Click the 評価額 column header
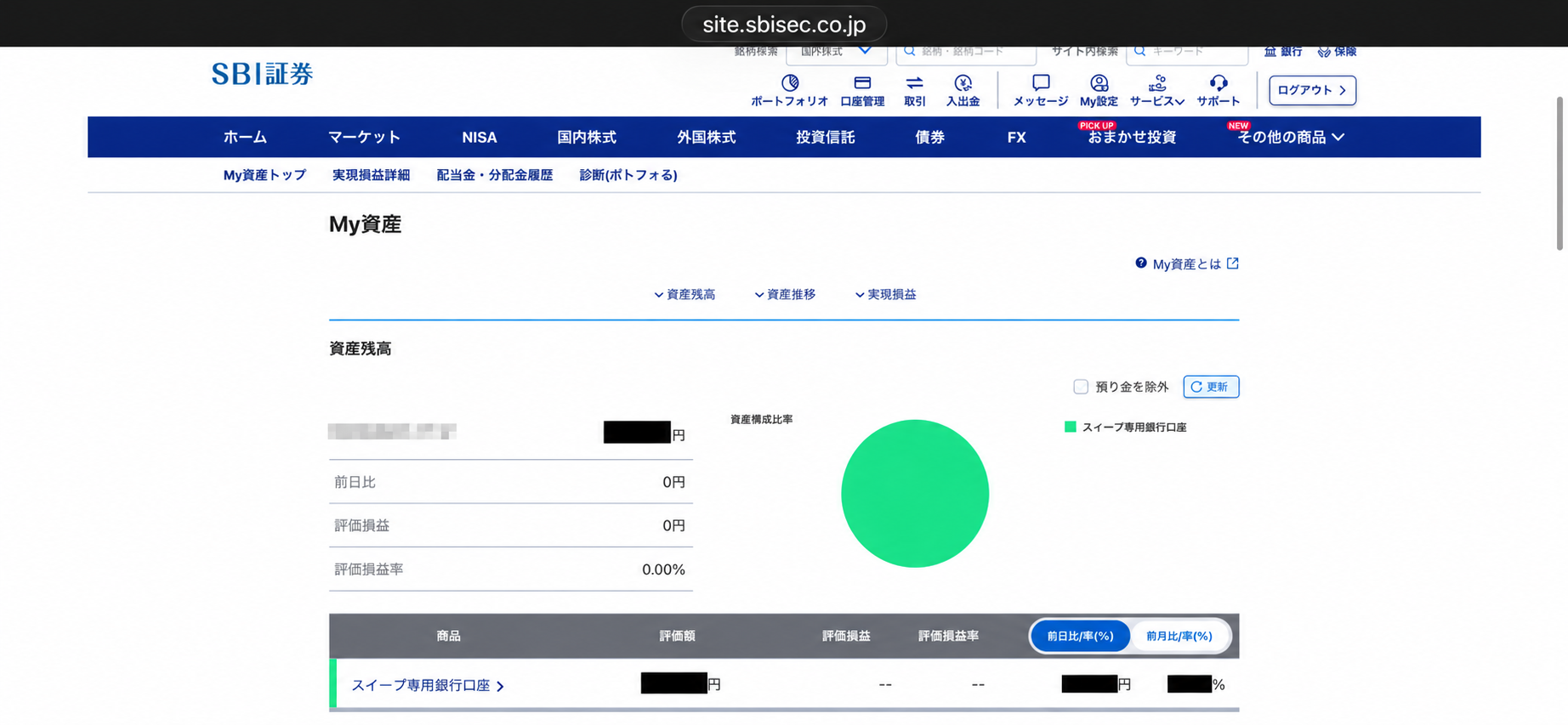 pos(677,636)
